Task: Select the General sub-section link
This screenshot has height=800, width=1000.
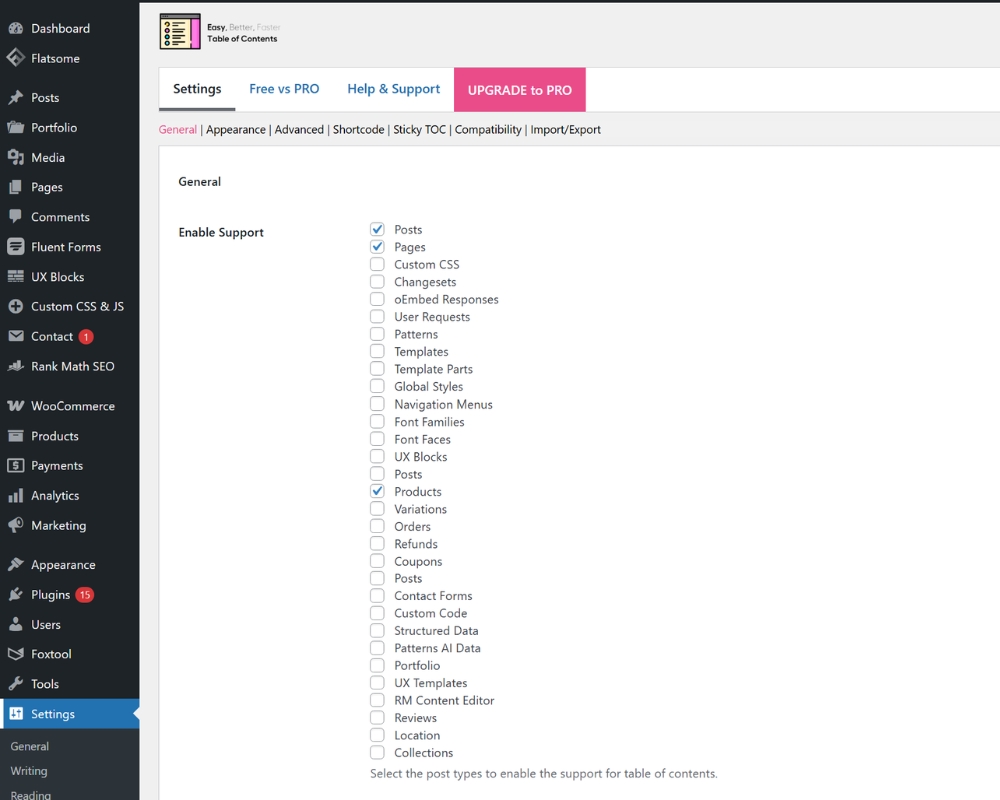Action: [177, 130]
